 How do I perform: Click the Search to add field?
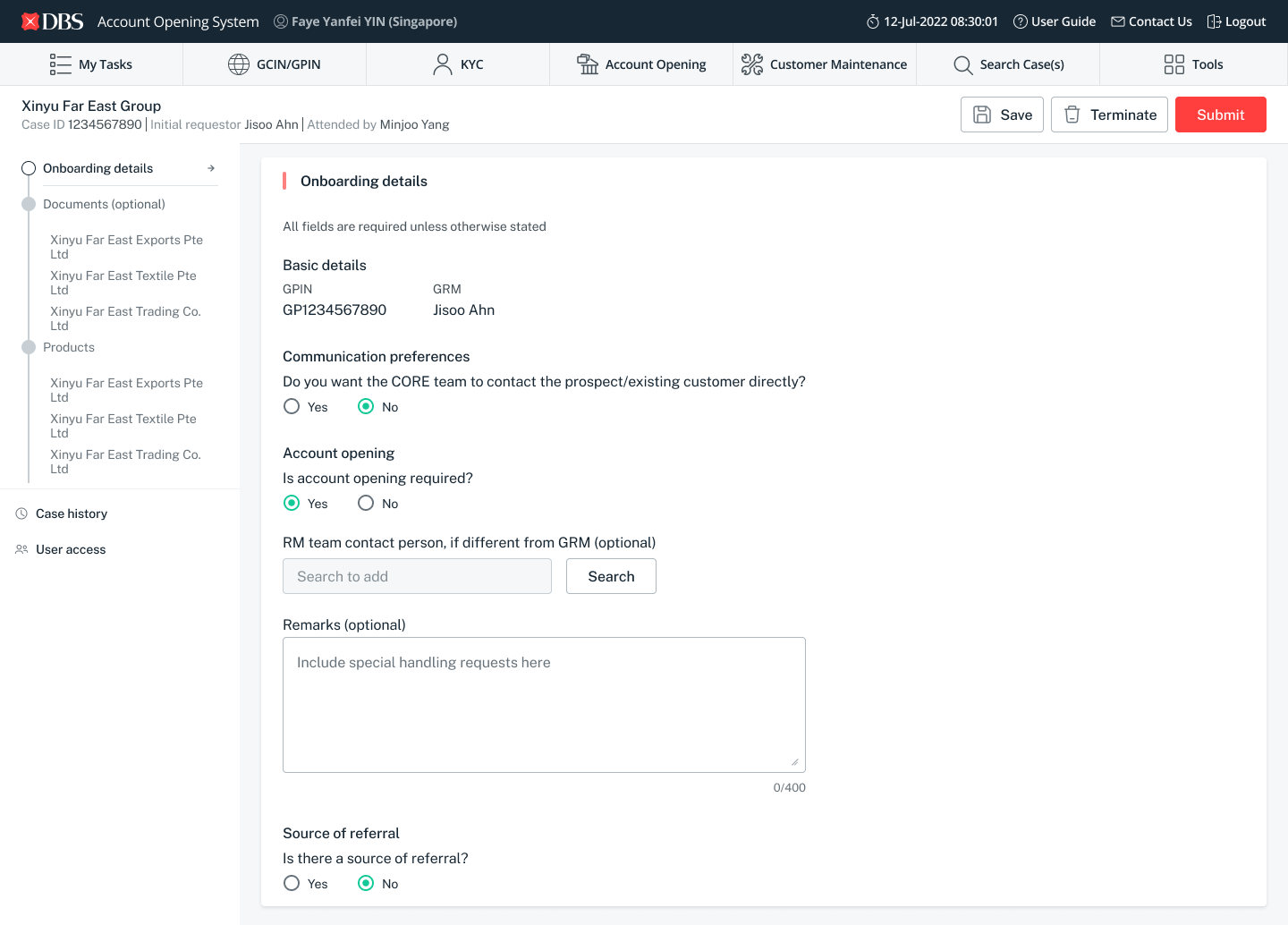point(417,576)
